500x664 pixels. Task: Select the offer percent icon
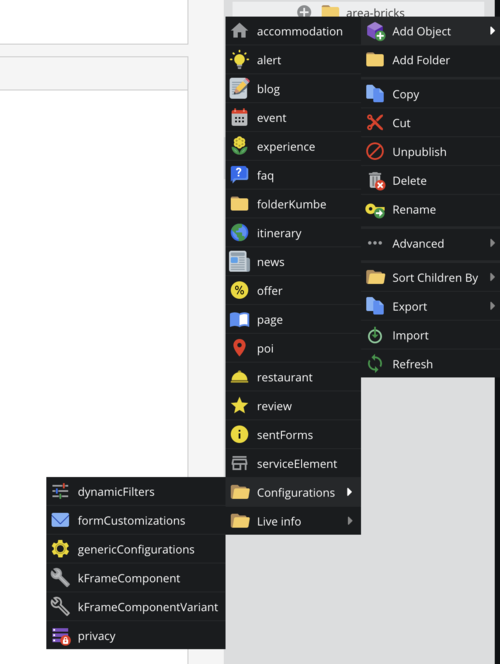239,290
